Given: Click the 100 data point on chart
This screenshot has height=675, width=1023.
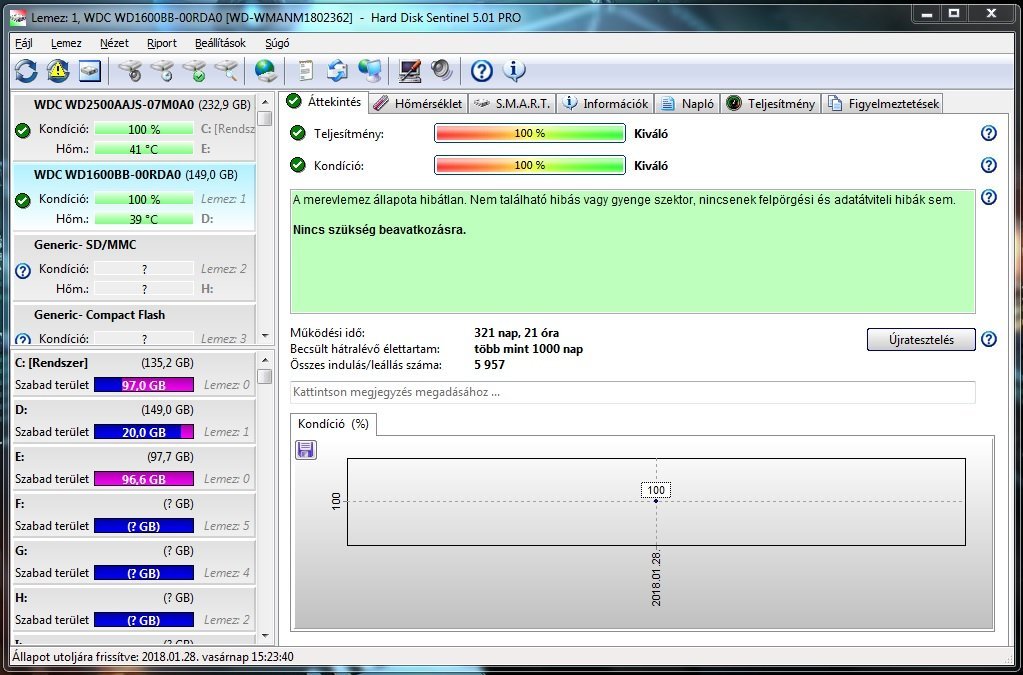Looking at the screenshot, I should [656, 501].
